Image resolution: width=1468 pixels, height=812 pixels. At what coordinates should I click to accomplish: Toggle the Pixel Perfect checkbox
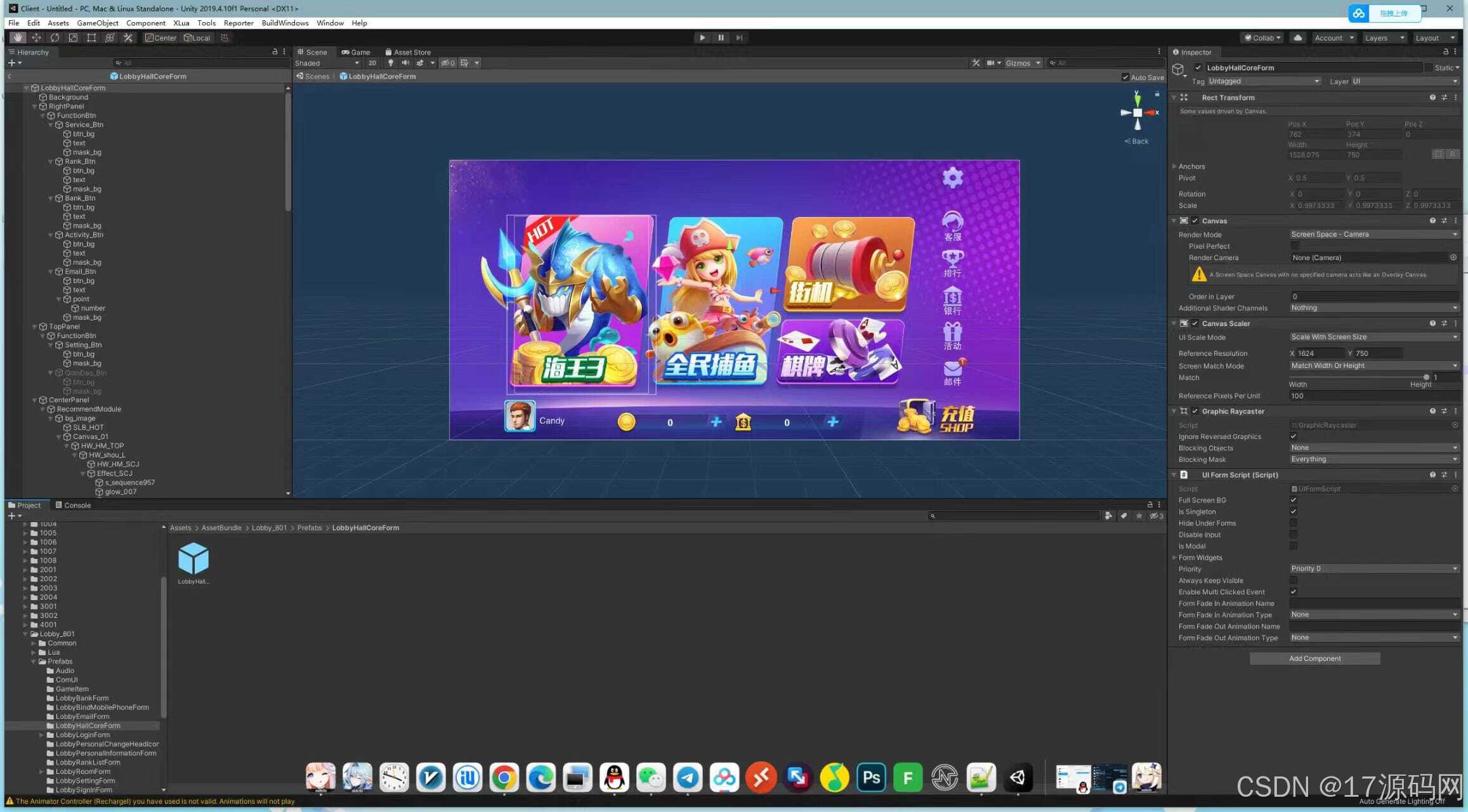tap(1294, 246)
